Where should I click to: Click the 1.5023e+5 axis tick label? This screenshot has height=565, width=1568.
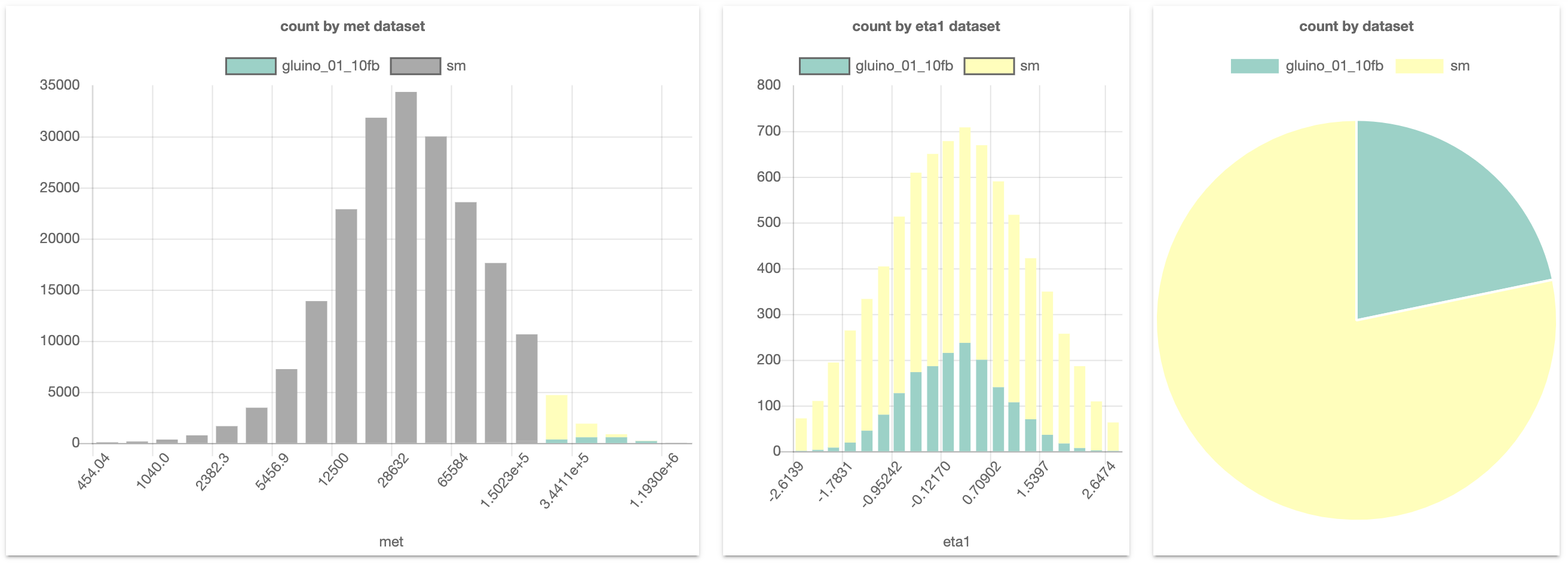click(504, 480)
